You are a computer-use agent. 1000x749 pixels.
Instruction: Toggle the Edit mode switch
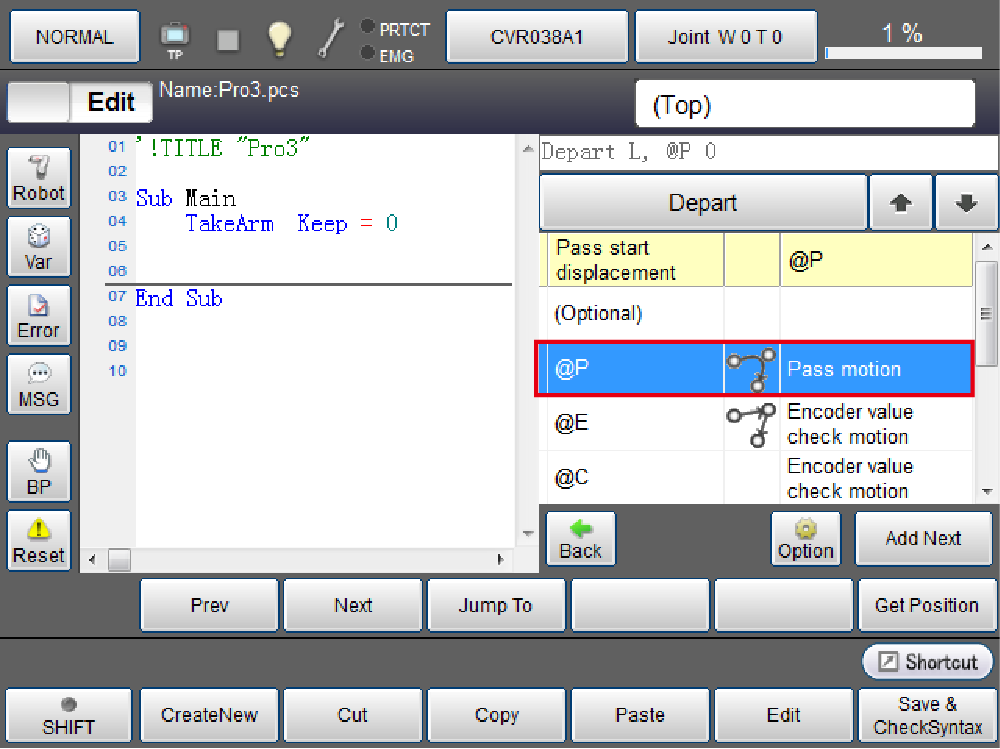pyautogui.click(x=80, y=102)
